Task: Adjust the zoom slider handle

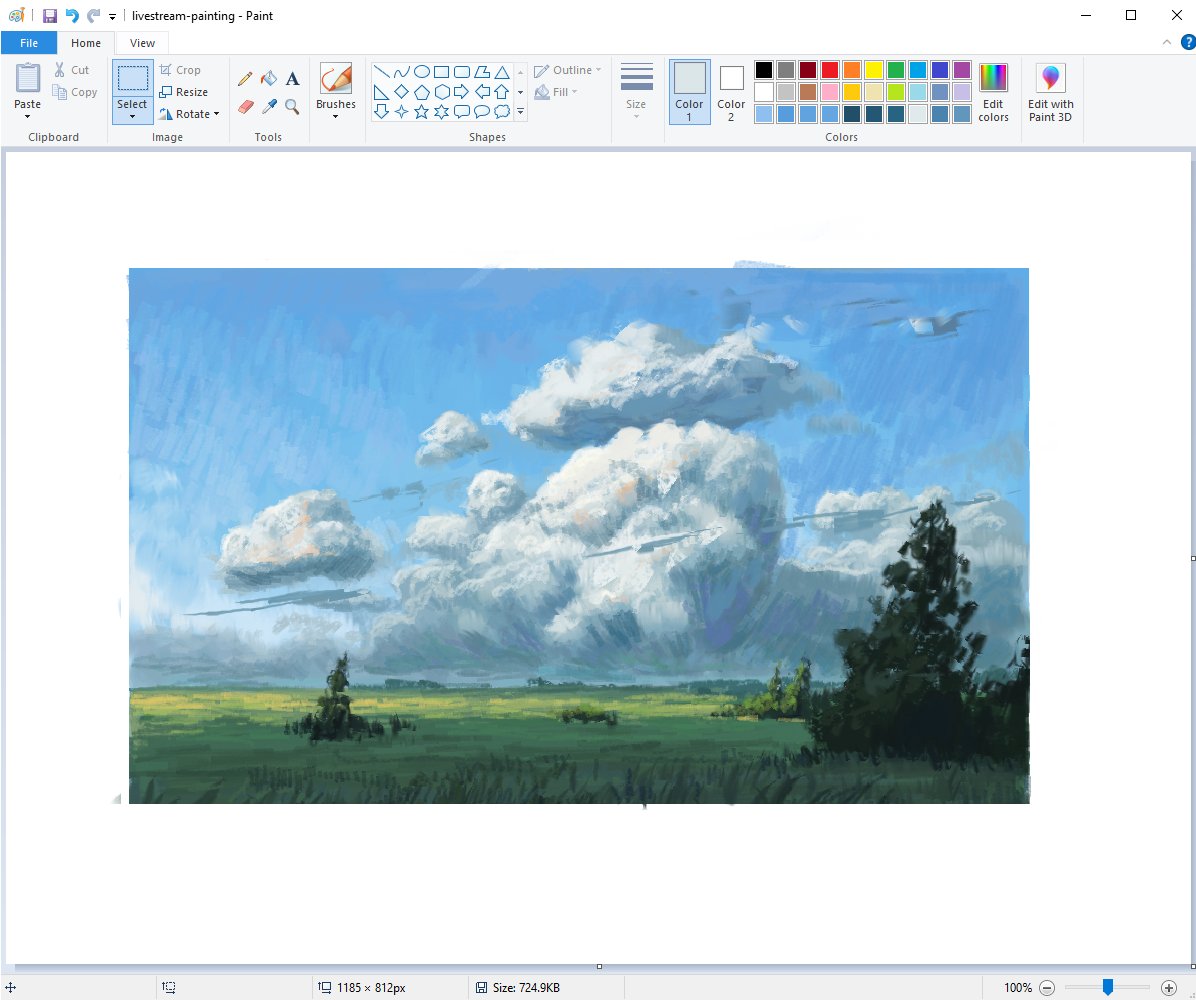Action: click(1108, 987)
